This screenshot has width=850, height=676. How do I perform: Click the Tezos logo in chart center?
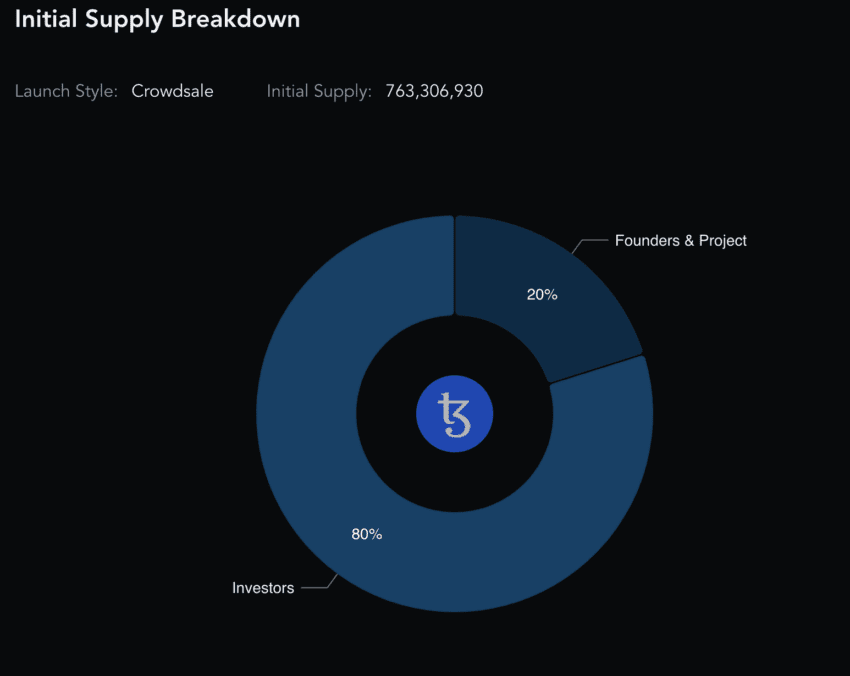tap(454, 414)
